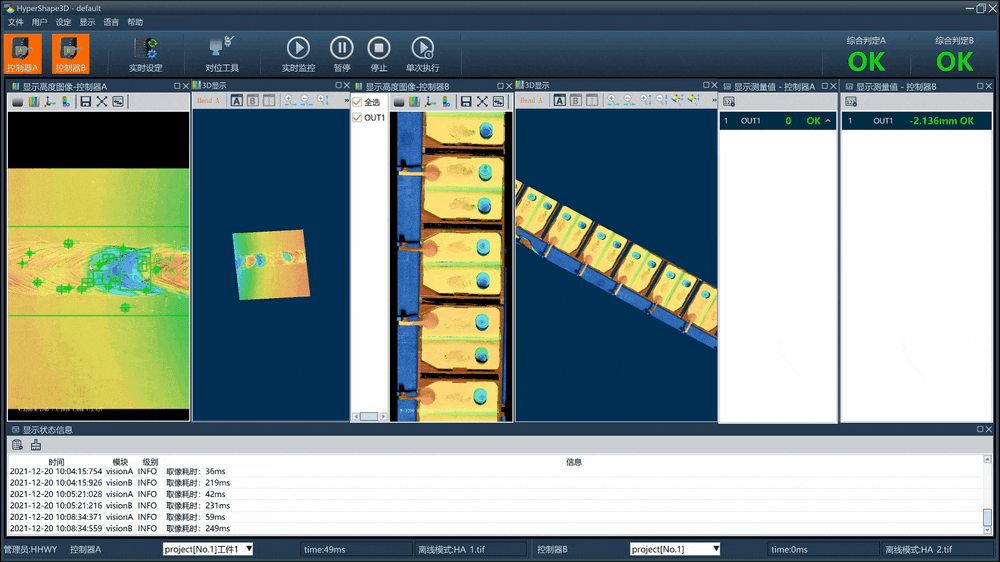
Task: Click the status log scroll-up arrow
Action: click(987, 459)
